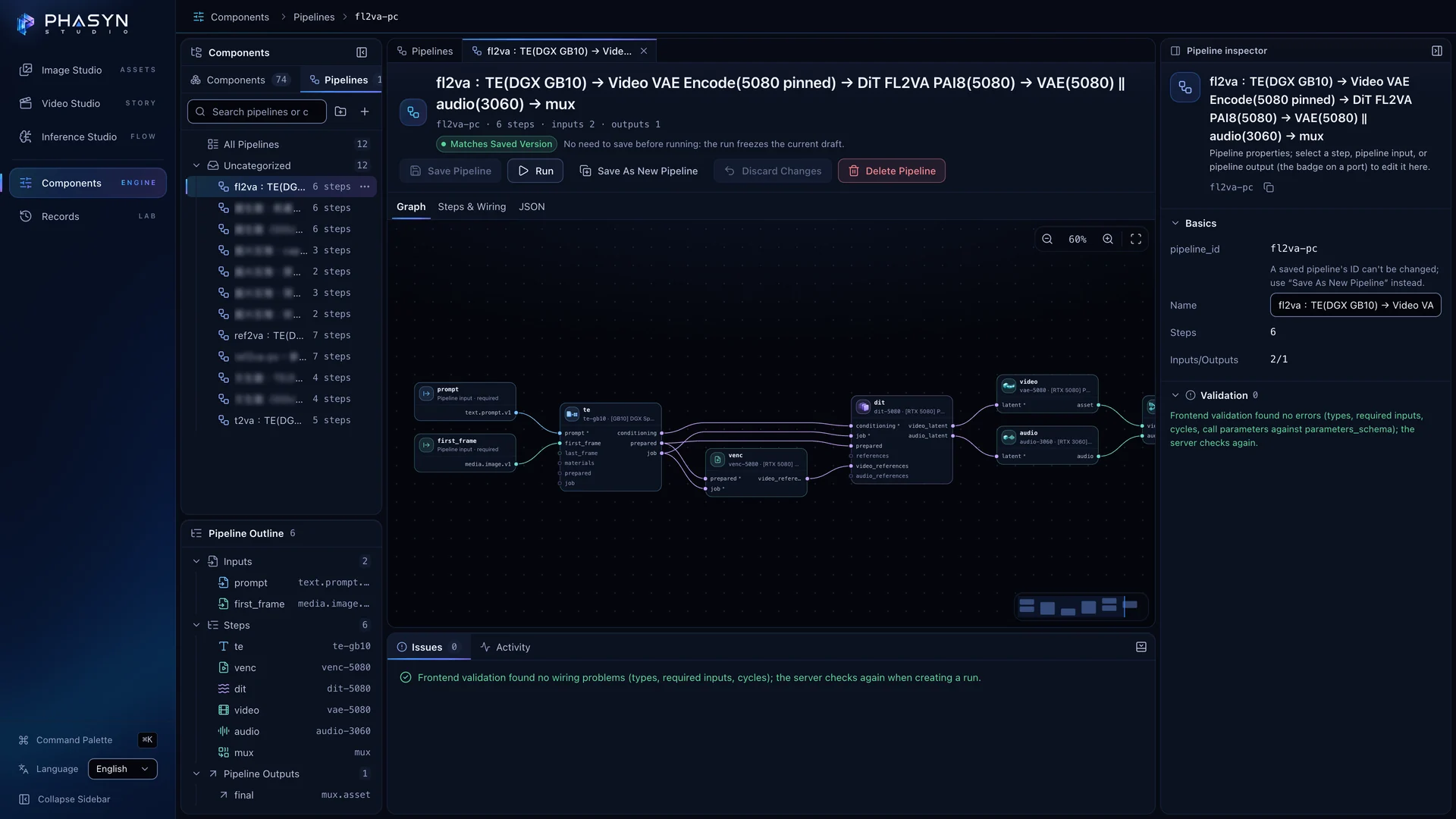
Task: Switch to the Activity tab
Action: coord(505,647)
